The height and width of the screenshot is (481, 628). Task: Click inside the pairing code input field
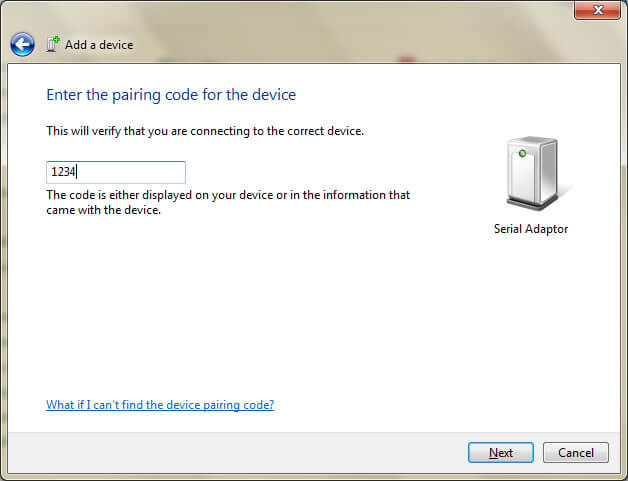pyautogui.click(x=115, y=172)
